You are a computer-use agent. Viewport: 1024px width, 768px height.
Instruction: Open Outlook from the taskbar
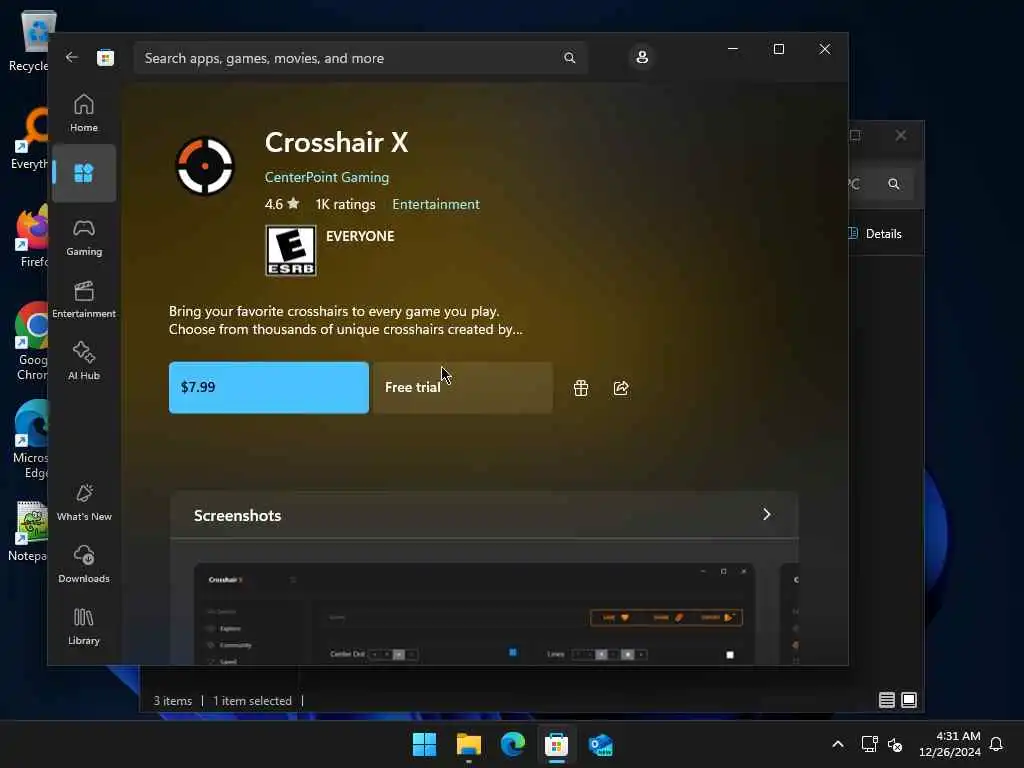click(600, 744)
